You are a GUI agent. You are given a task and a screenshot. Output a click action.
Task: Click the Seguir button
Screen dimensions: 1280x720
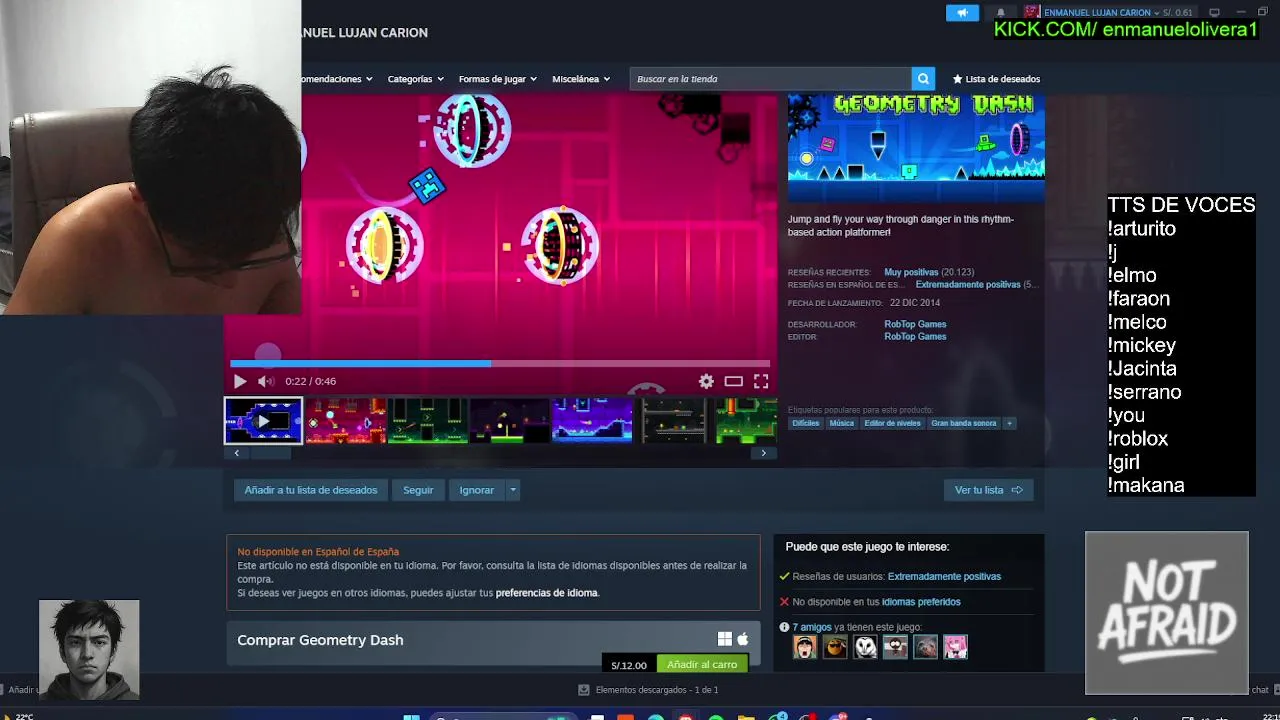(418, 490)
